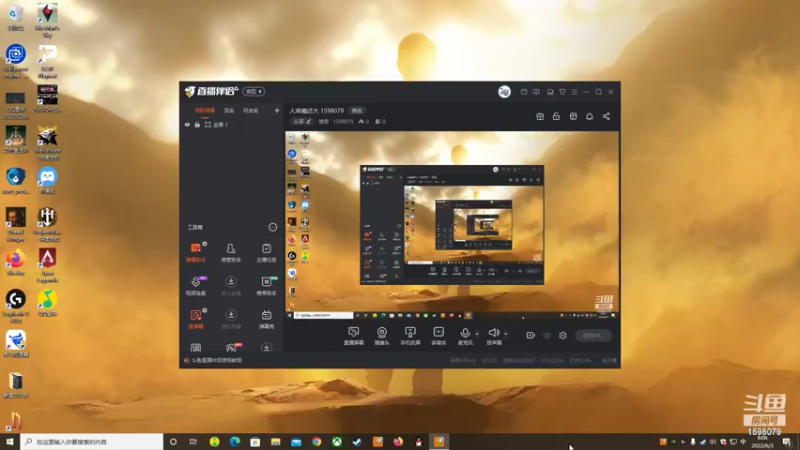Open stream settings gear icon
This screenshot has width=800, height=450.
[x=563, y=335]
